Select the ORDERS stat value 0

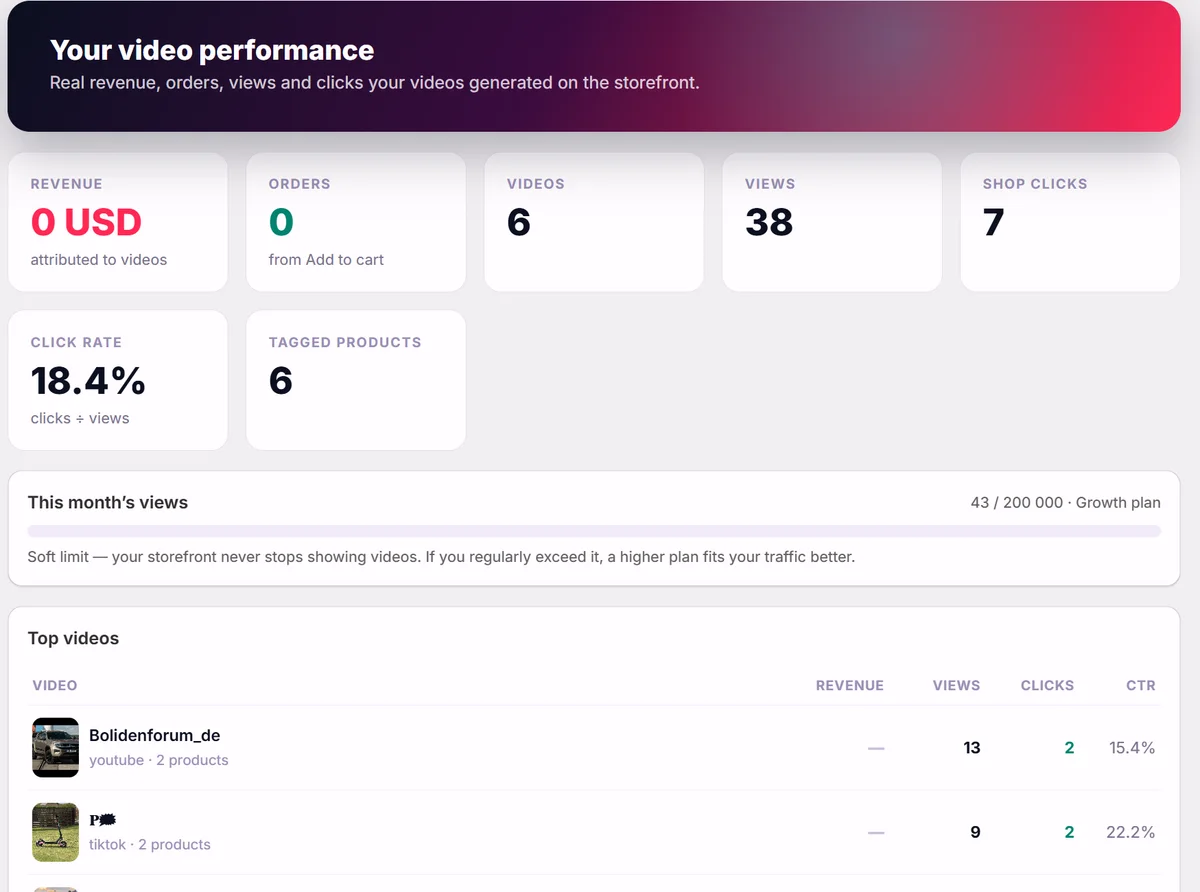tap(281, 222)
